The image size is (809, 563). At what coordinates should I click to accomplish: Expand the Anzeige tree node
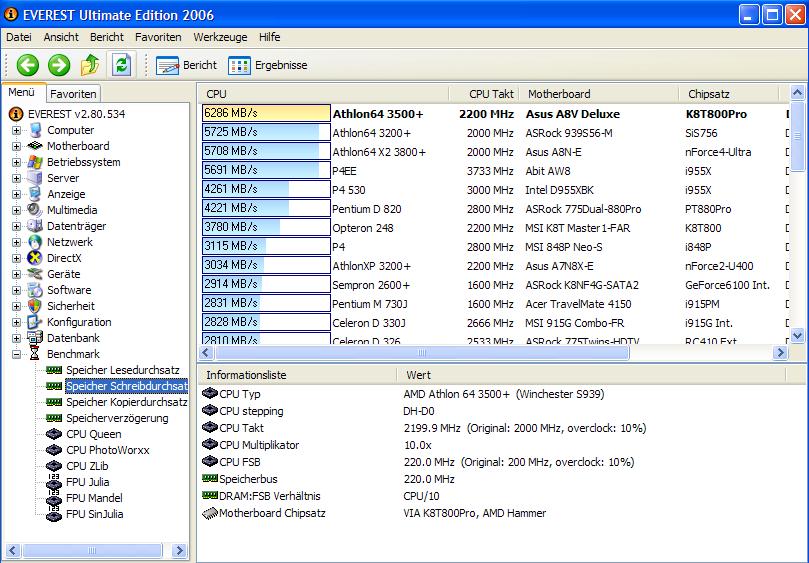[x=17, y=195]
